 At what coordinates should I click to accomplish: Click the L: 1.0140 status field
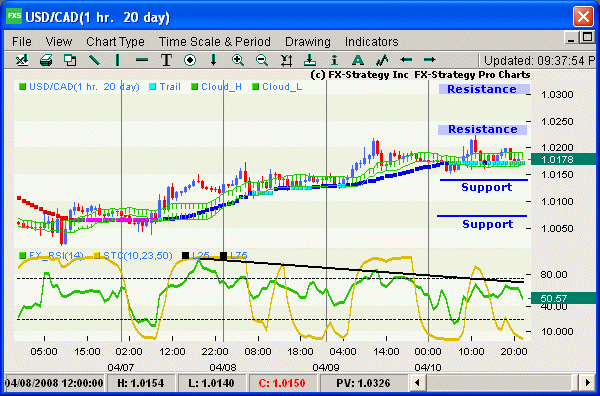[212, 383]
